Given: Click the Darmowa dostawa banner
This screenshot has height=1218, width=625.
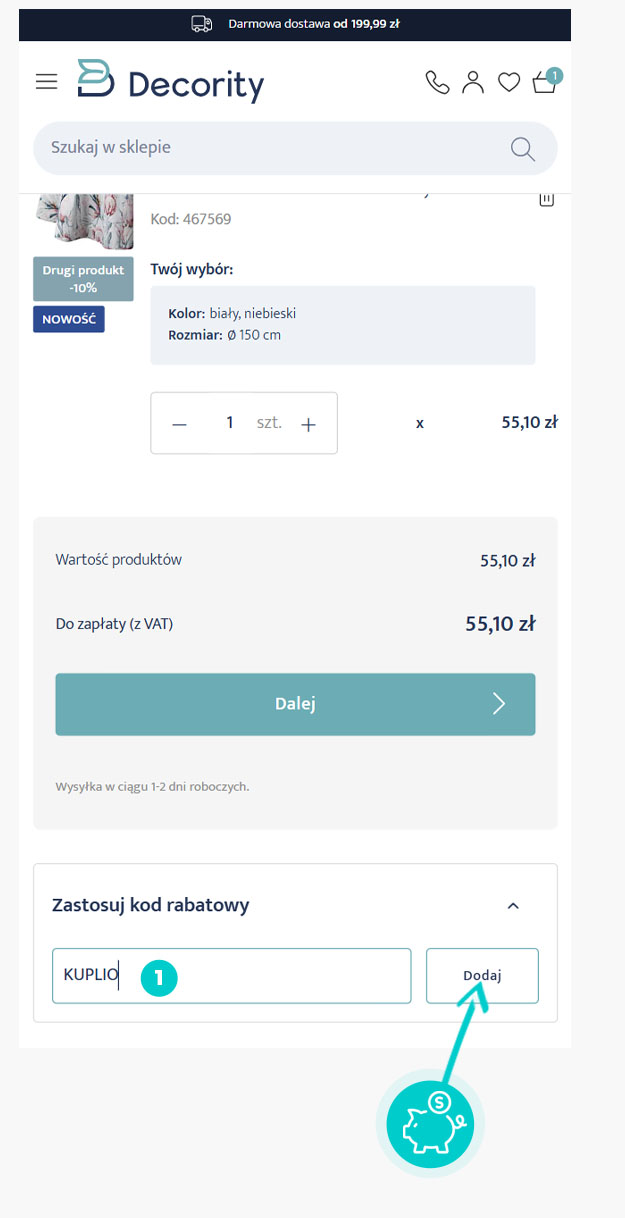Looking at the screenshot, I should [295, 23].
